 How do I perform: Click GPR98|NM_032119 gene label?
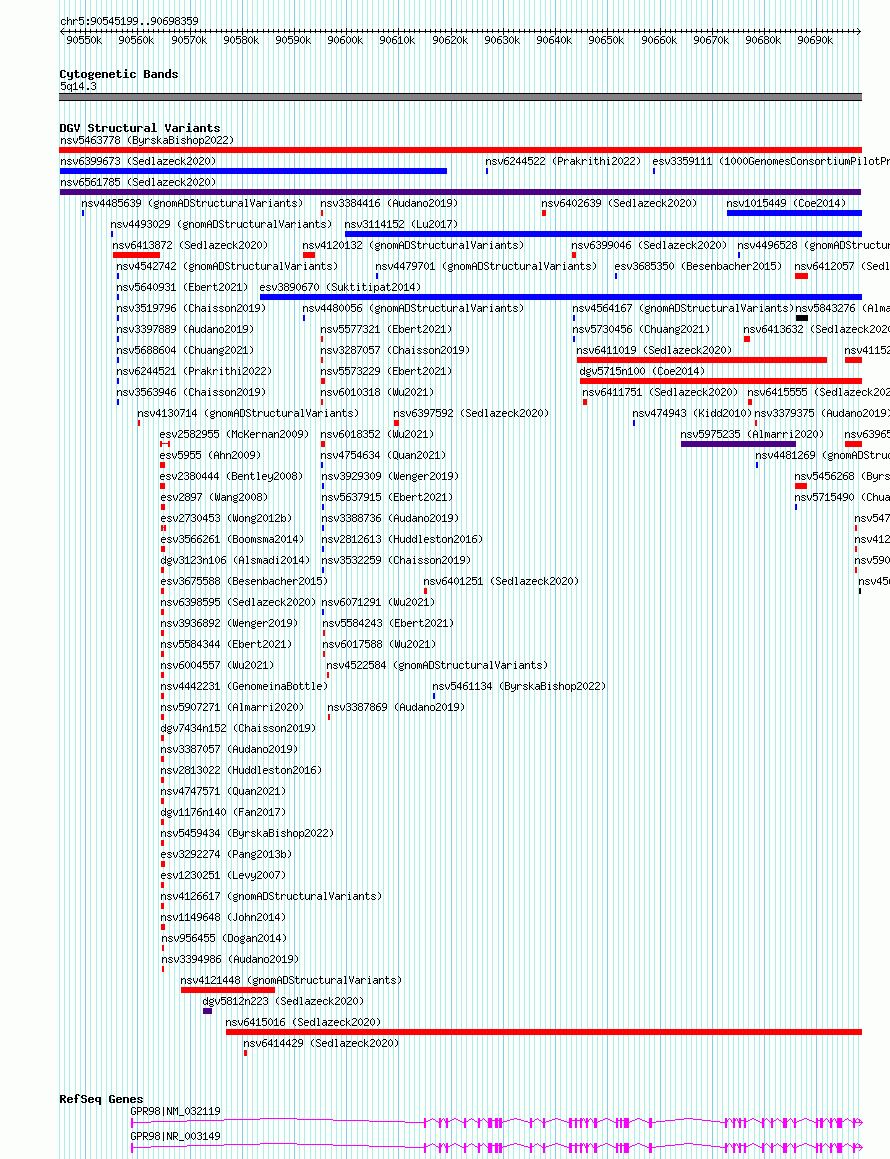[x=175, y=1111]
